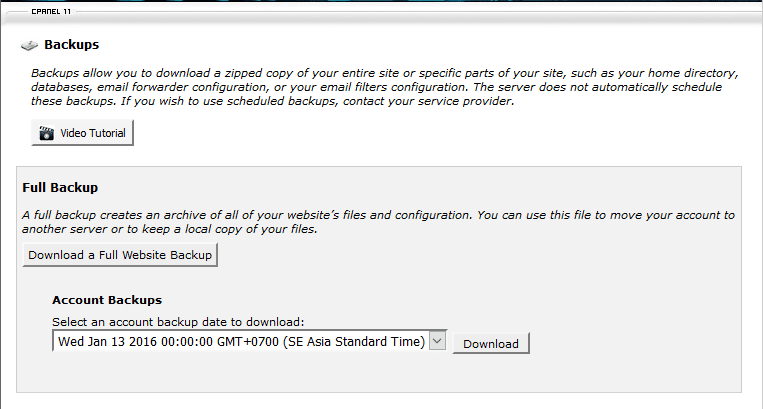Click the arrow of the backup date selector
Image resolution: width=763 pixels, height=409 pixels.
(x=436, y=342)
